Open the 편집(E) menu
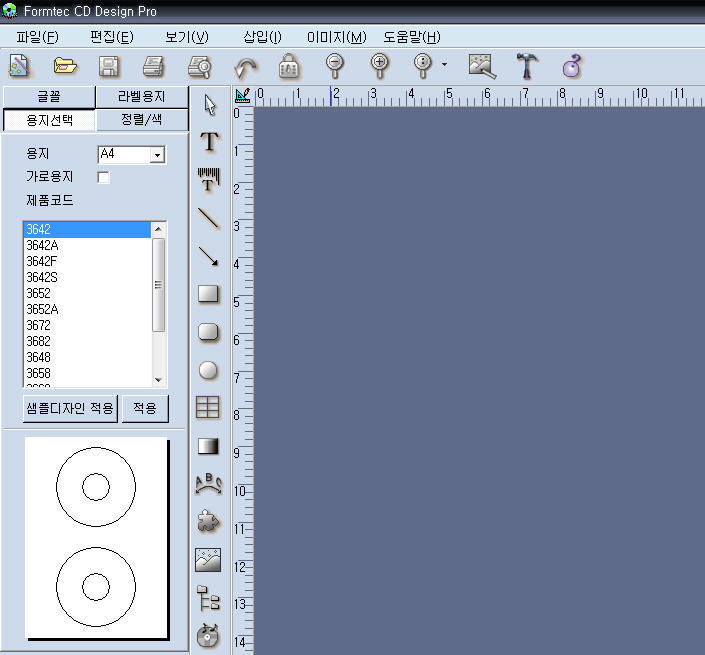The height and width of the screenshot is (655, 705). pos(112,37)
